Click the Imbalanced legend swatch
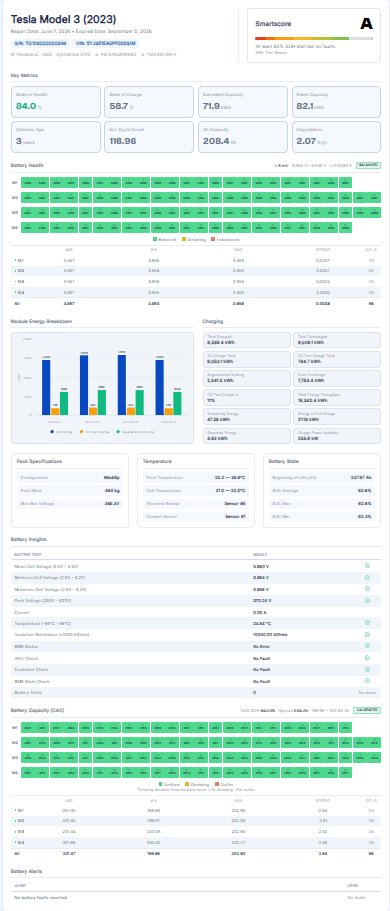The height and width of the screenshot is (911, 390). point(212,239)
